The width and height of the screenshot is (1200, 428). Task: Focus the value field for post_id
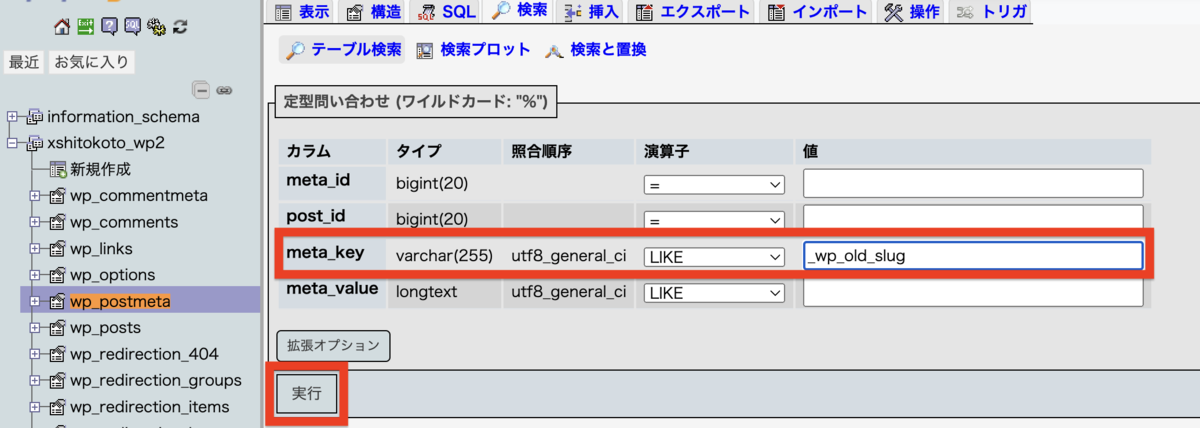pos(973,218)
